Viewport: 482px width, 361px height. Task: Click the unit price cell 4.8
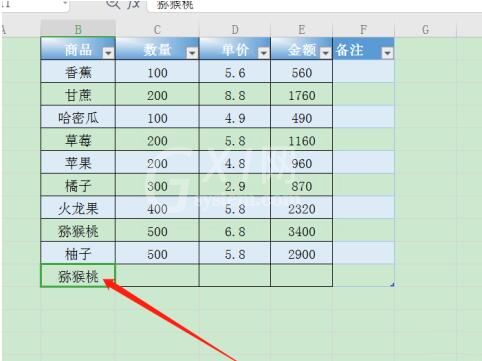click(x=235, y=163)
